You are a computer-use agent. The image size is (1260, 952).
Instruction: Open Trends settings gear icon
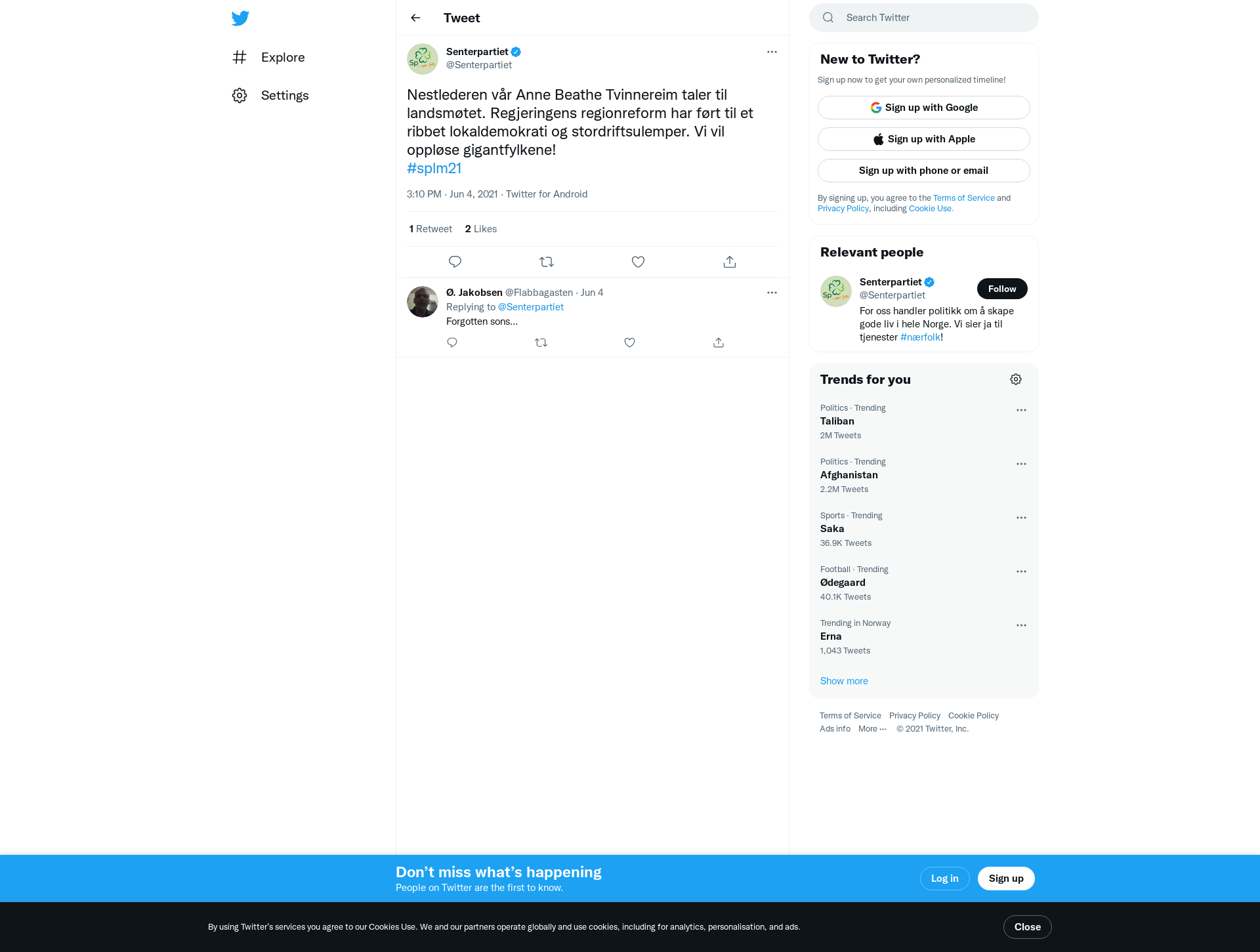(1016, 379)
